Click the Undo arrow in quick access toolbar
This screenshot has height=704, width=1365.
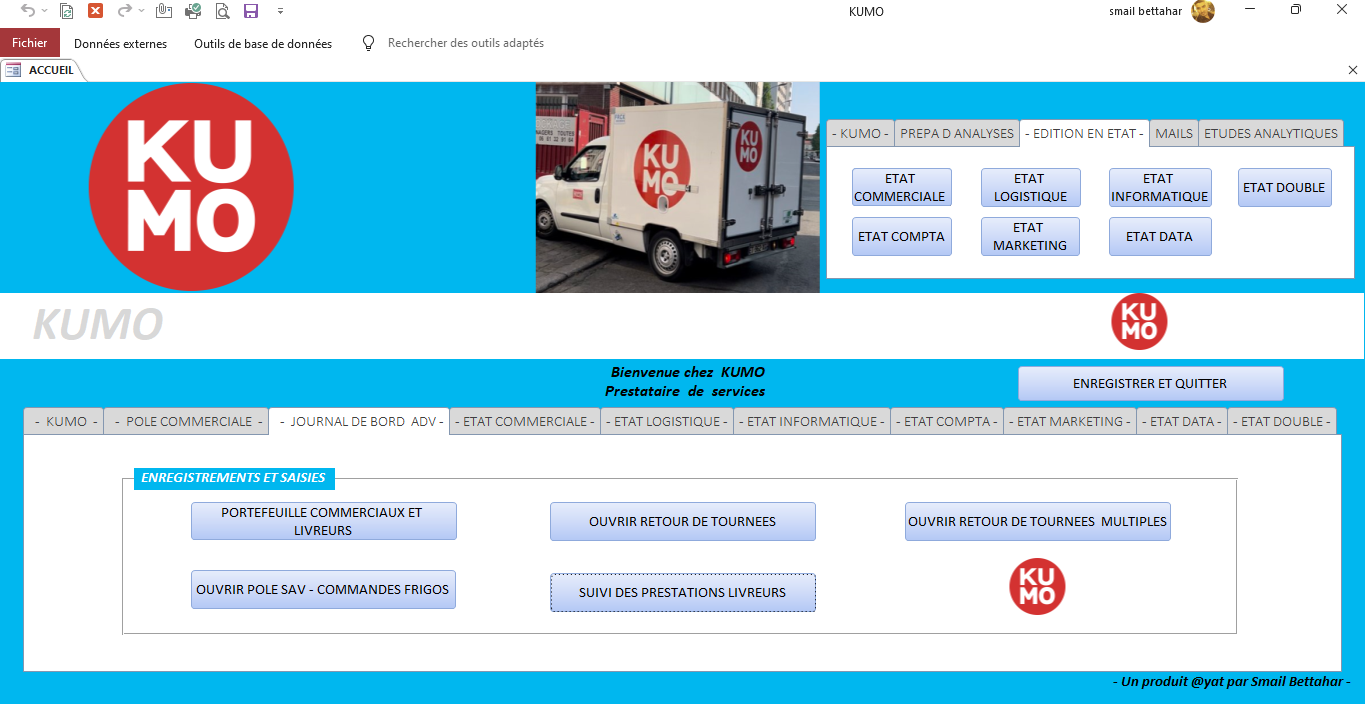(x=28, y=11)
